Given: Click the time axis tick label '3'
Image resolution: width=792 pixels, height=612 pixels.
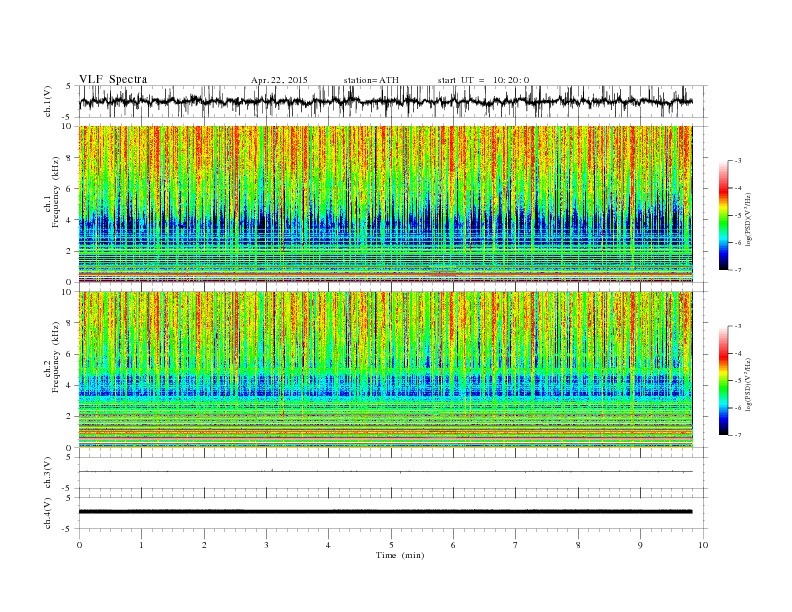Looking at the screenshot, I should tap(266, 545).
